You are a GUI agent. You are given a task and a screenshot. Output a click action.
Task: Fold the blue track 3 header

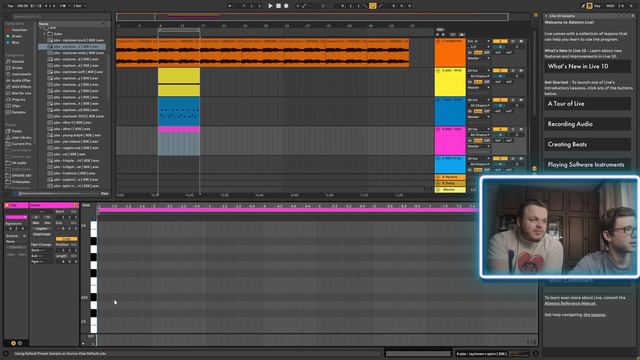[x=438, y=100]
